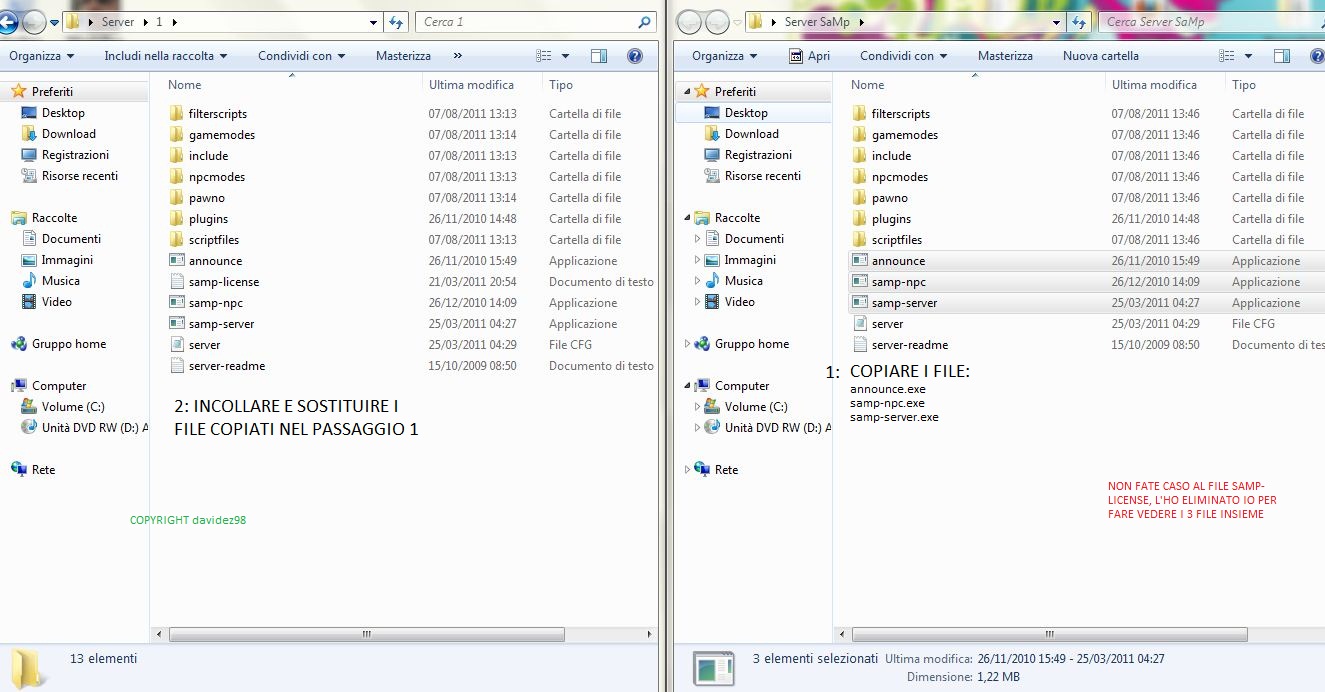Viewport: 1325px width, 692px height.
Task: Go back in left Explorer window
Action: [x=8, y=22]
